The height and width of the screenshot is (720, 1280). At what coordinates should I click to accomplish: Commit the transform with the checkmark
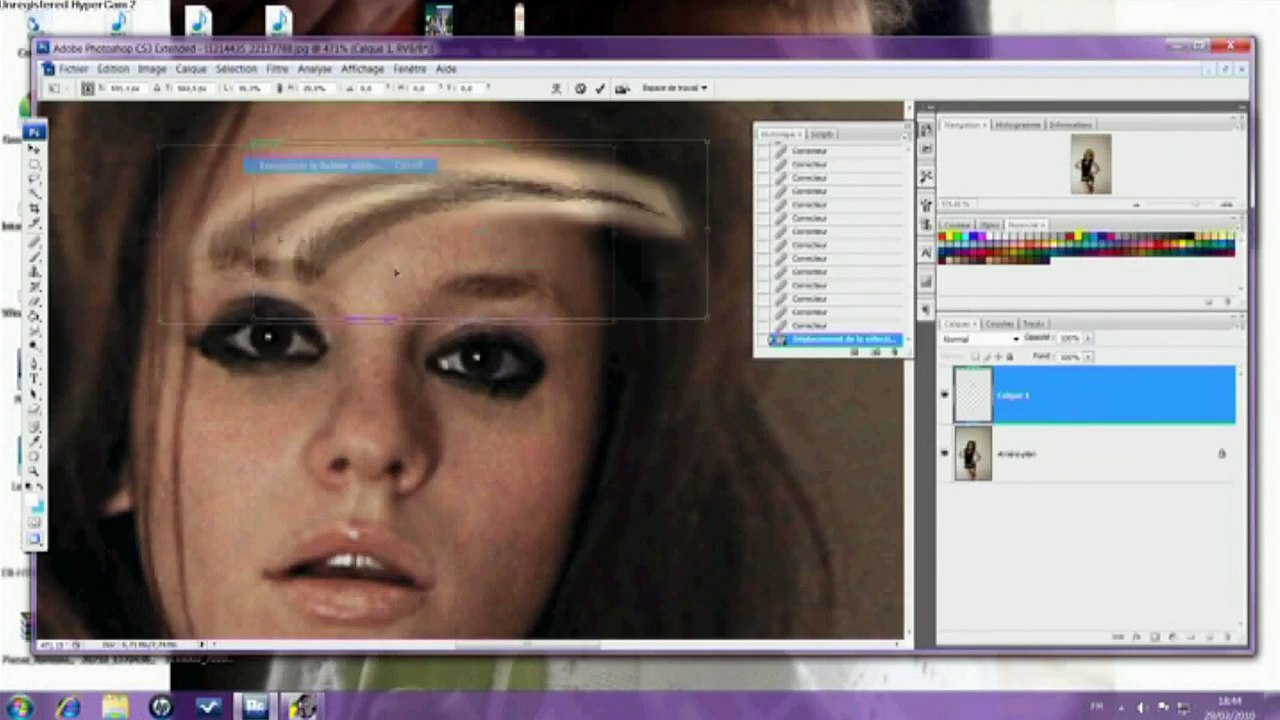(x=600, y=88)
